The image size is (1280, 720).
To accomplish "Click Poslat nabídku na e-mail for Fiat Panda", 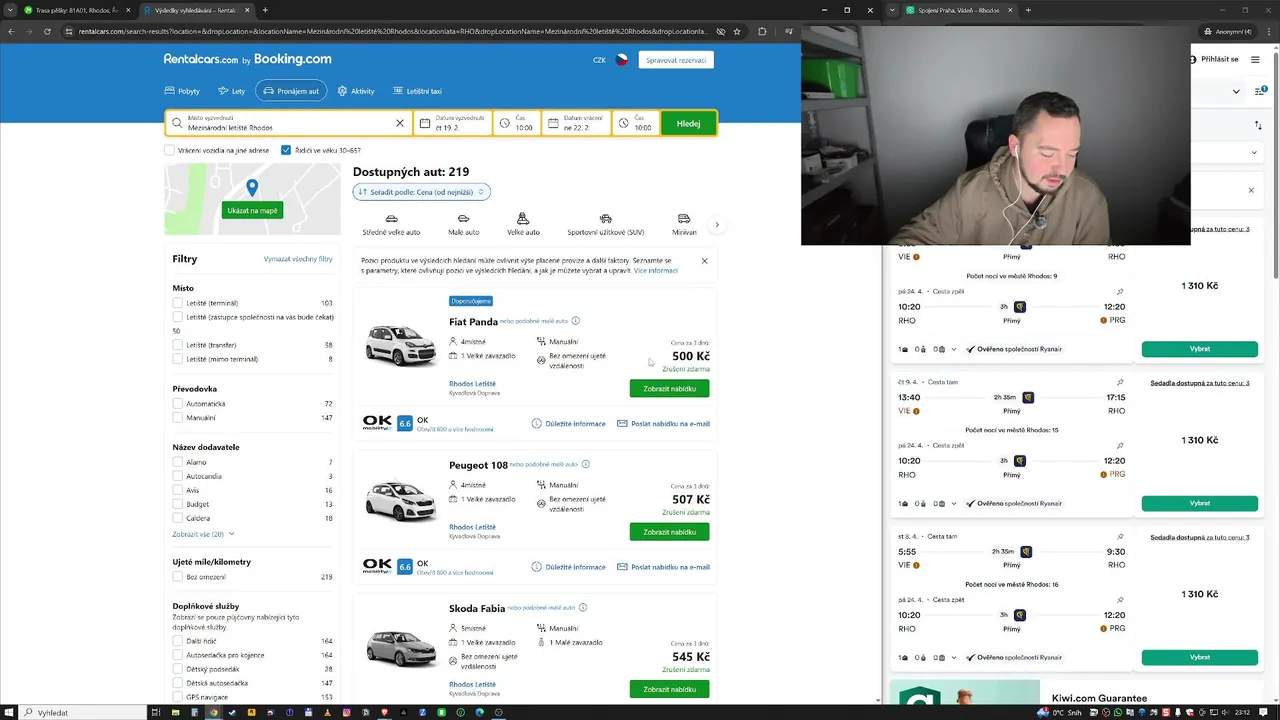I will pos(663,423).
